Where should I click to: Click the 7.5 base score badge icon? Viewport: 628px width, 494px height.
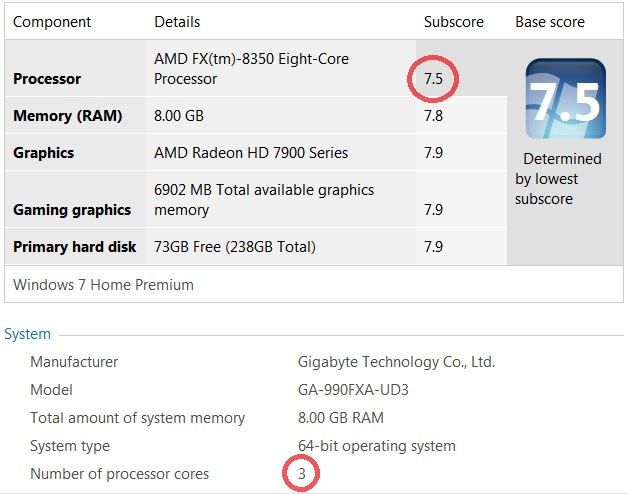tap(566, 98)
